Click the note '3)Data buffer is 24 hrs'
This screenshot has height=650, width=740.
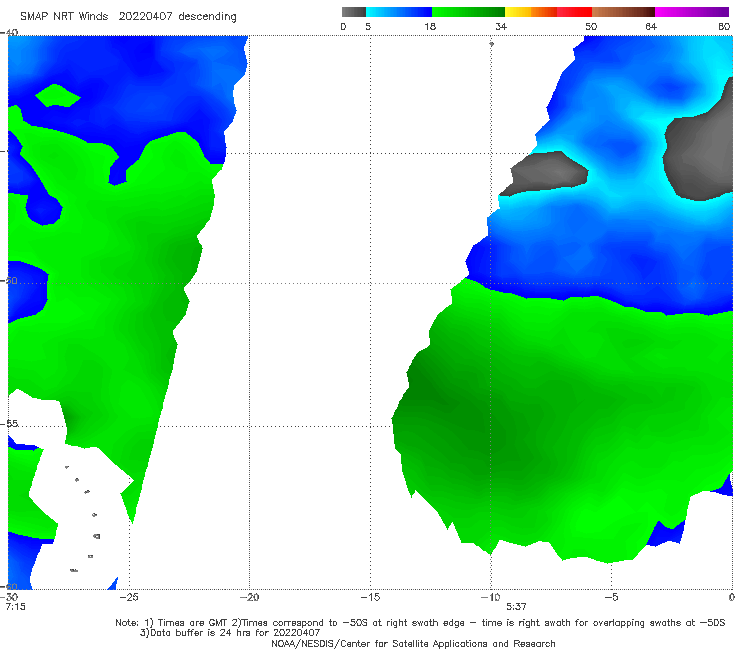[x=230, y=633]
